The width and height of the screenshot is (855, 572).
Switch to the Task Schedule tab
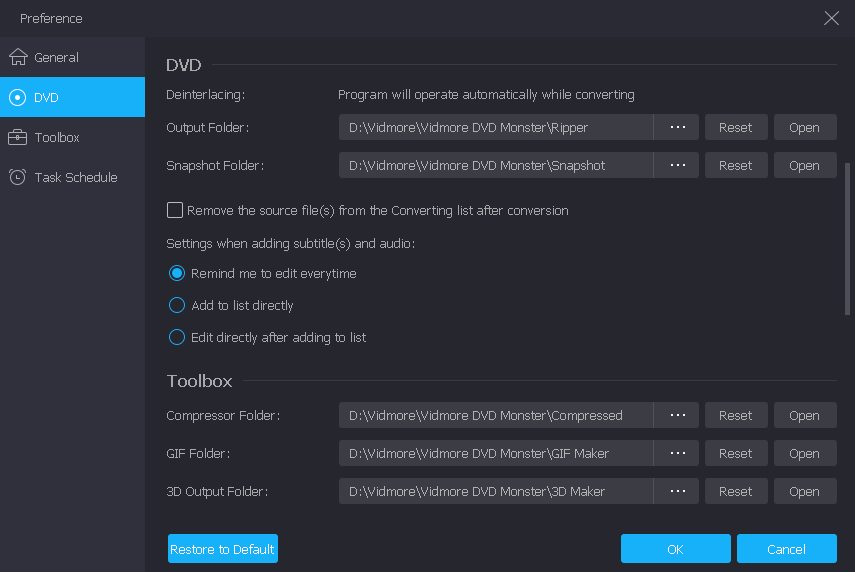(75, 177)
